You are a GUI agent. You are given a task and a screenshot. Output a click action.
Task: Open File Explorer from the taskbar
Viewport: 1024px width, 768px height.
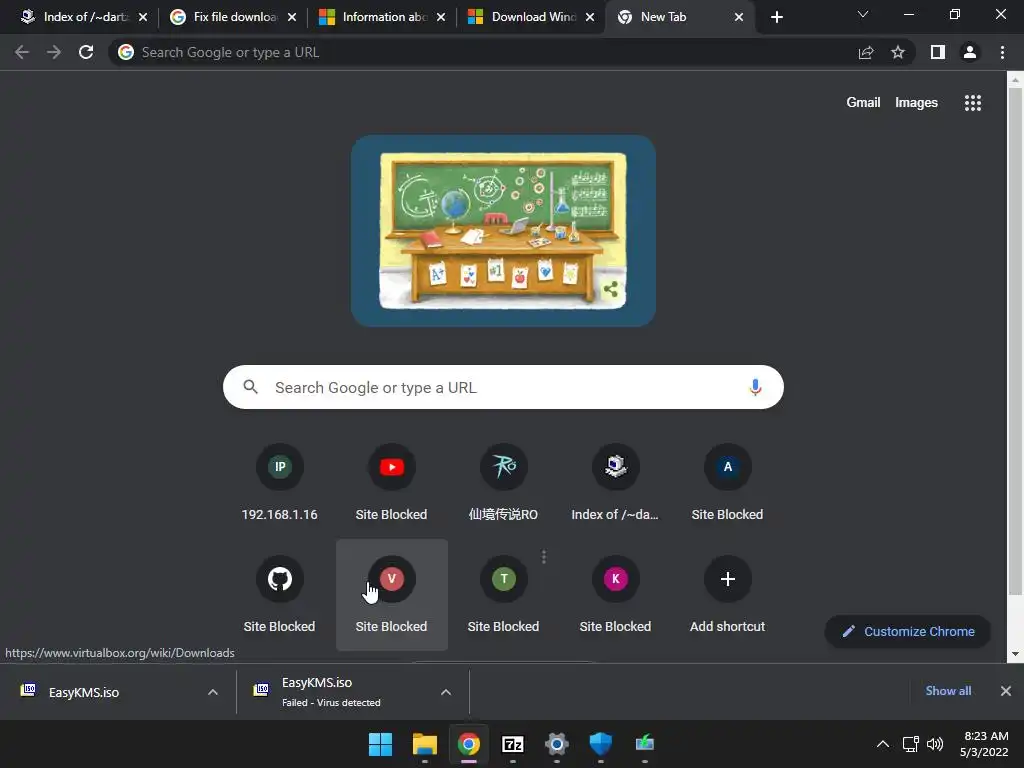click(x=424, y=744)
